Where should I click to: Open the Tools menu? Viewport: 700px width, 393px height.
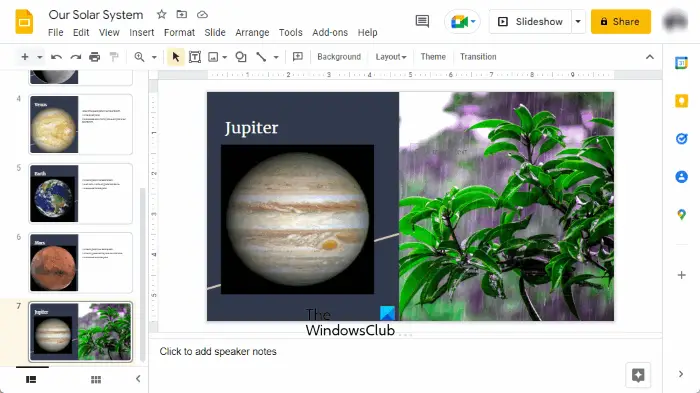point(291,33)
